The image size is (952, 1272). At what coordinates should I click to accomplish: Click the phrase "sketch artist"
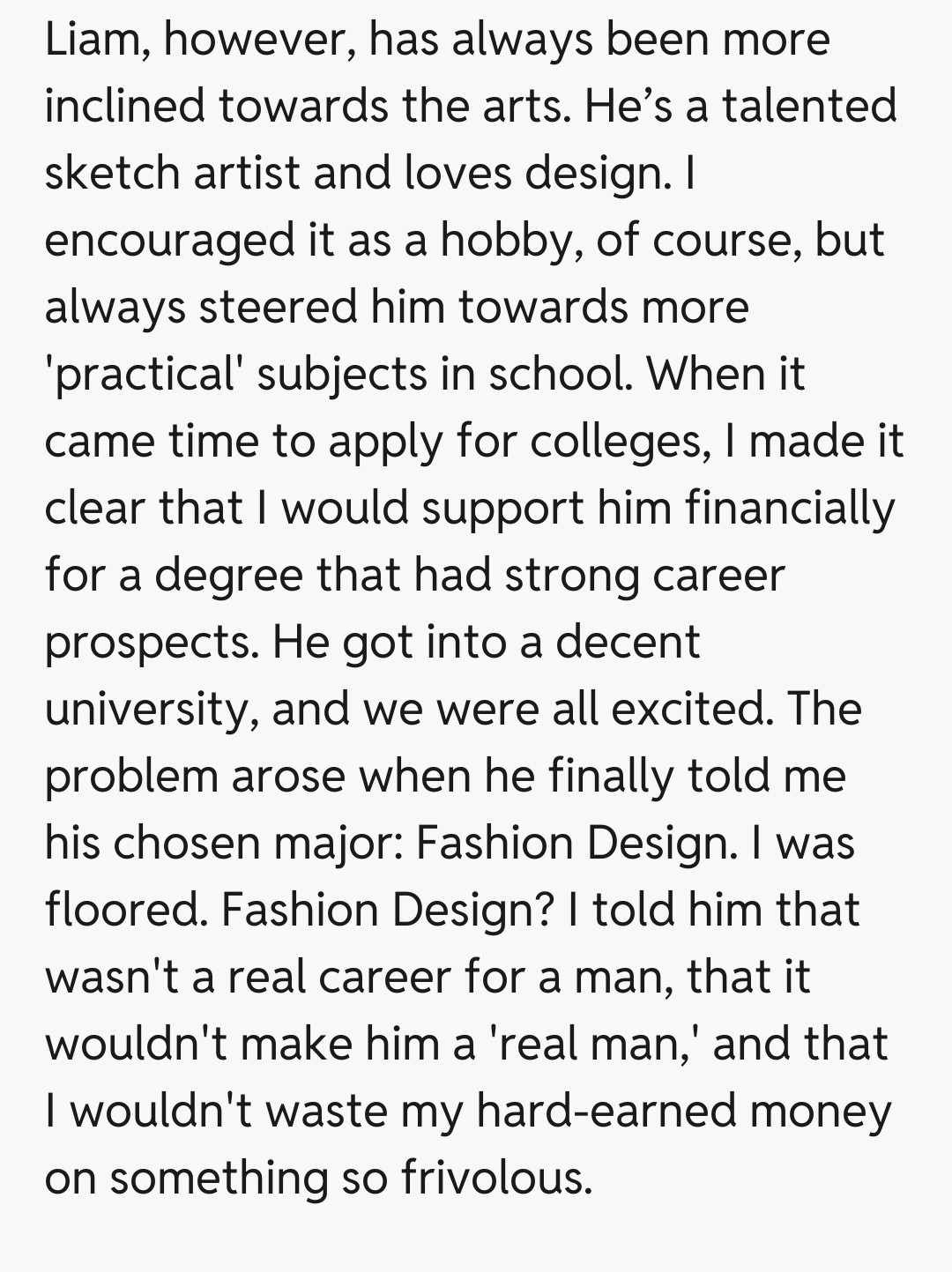172,173
